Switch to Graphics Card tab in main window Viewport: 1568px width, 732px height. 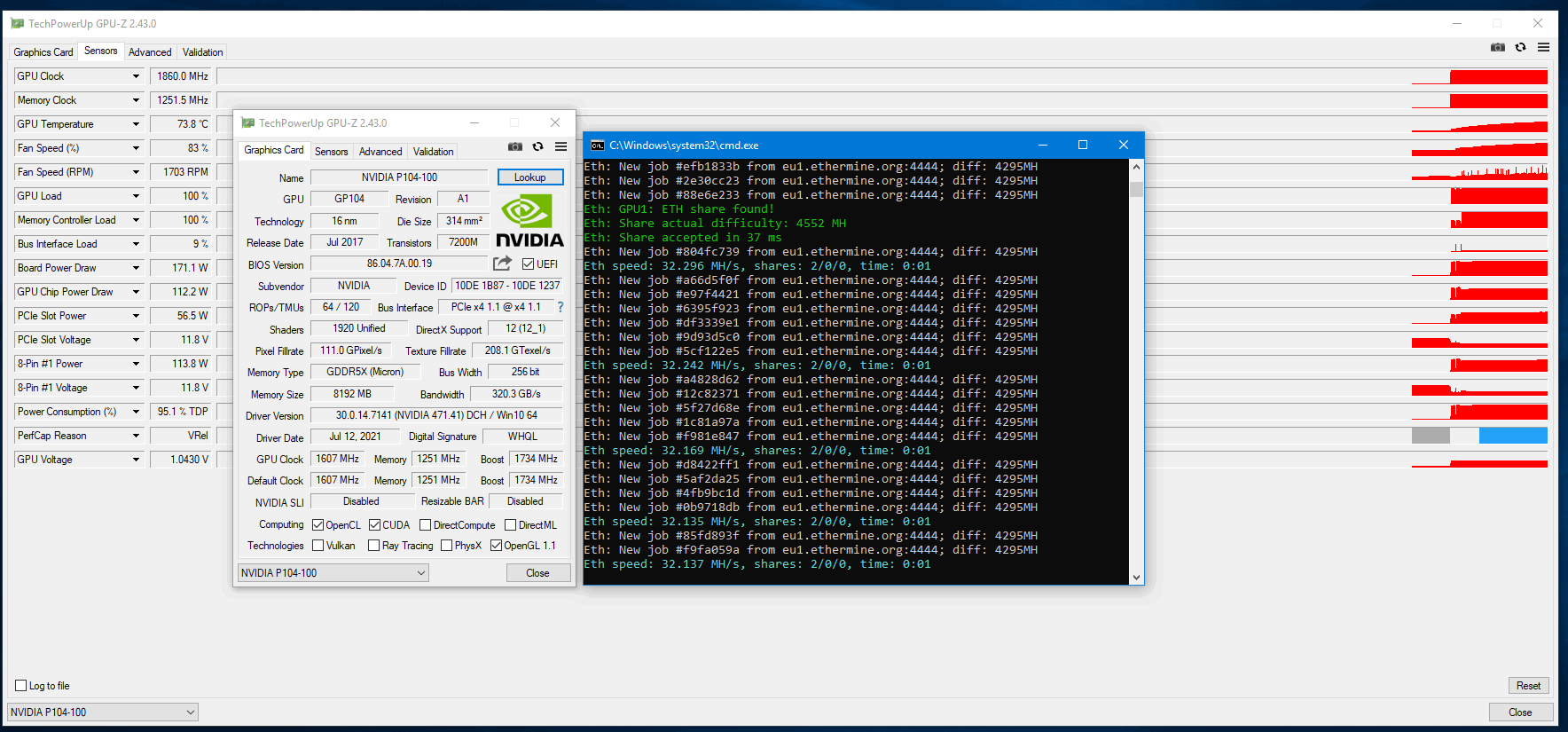pyautogui.click(x=43, y=52)
